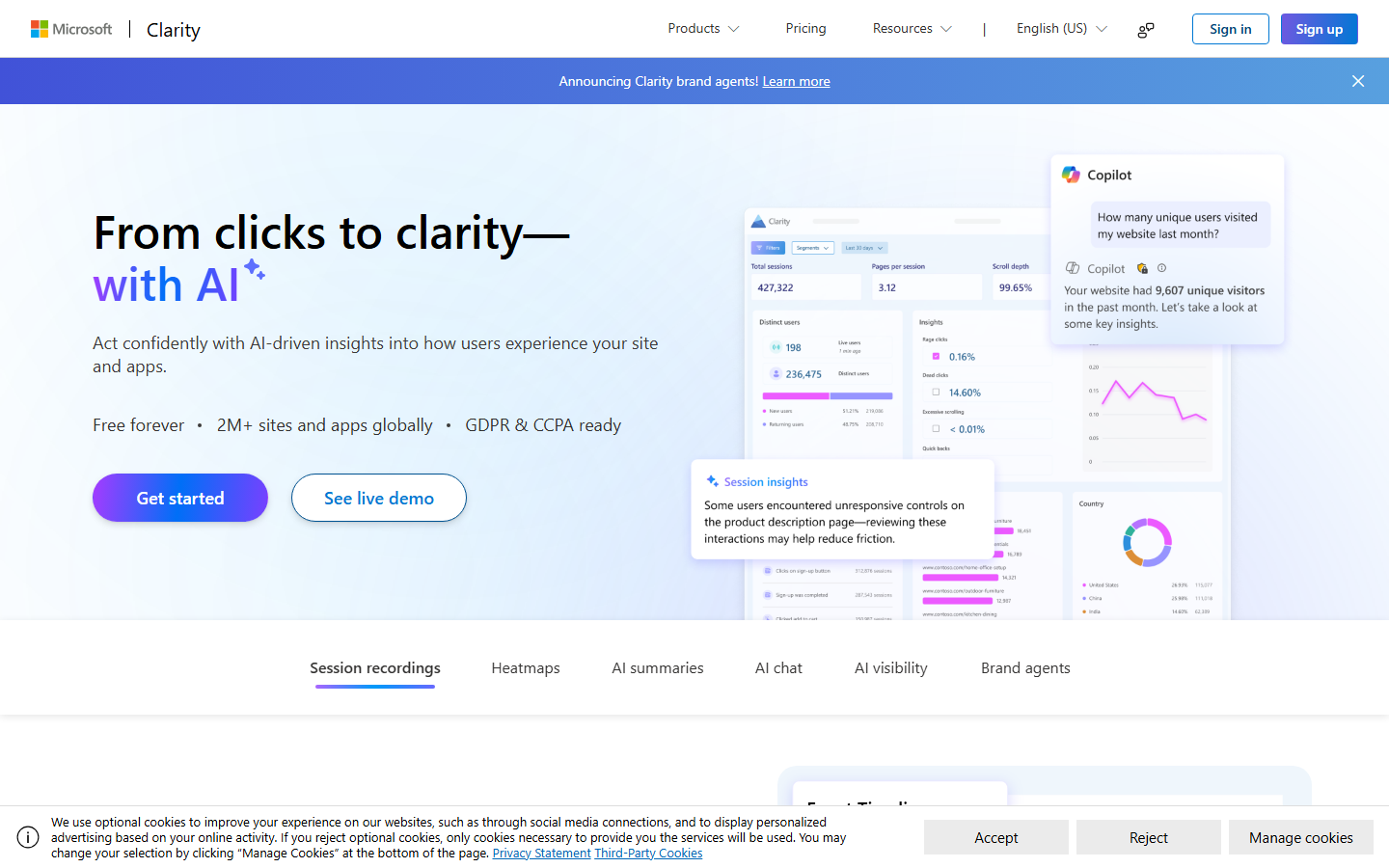The height and width of the screenshot is (868, 1389).
Task: Click the feedback people icon in header
Action: click(1146, 30)
